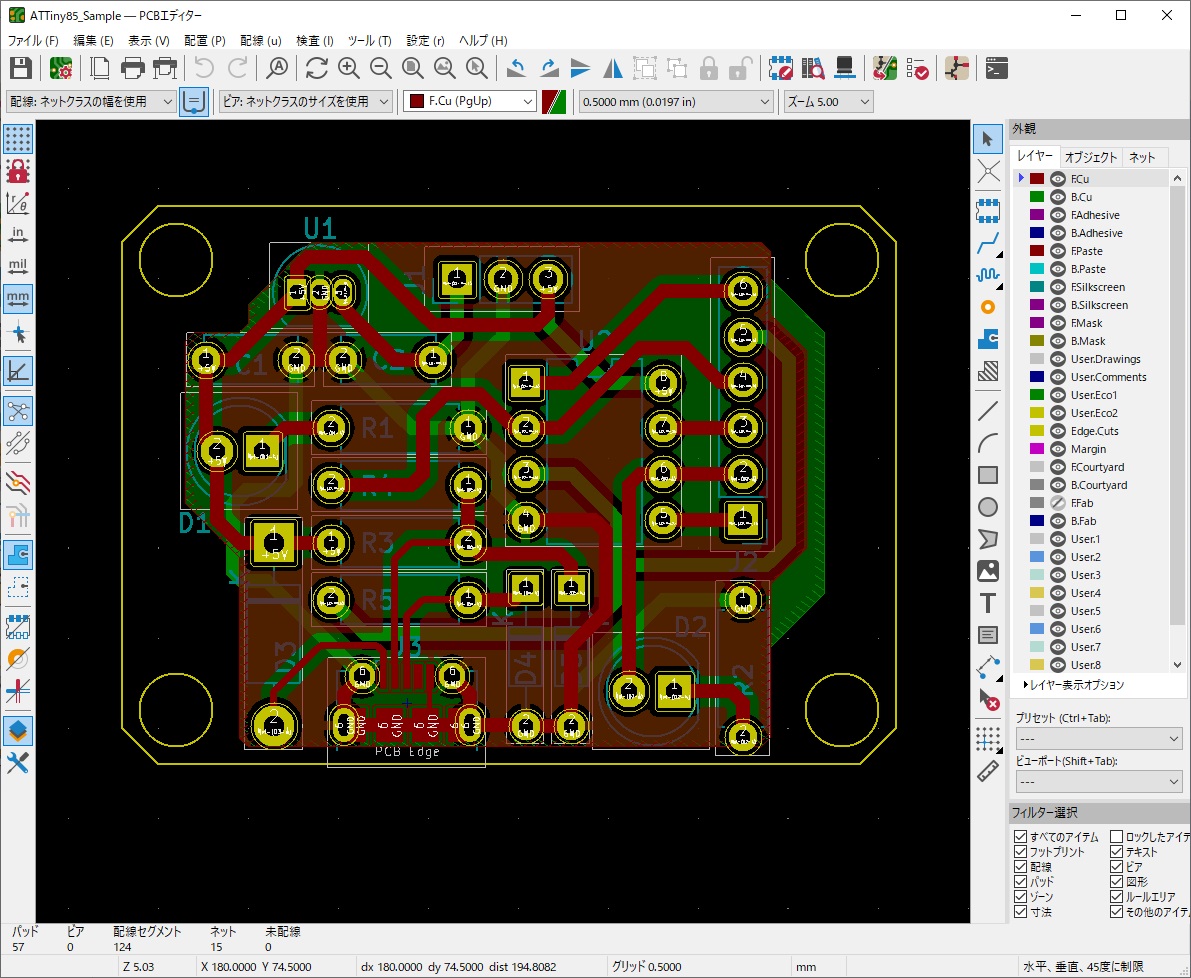Click the Undo arrow icon
The width and height of the screenshot is (1191, 978).
[x=204, y=68]
